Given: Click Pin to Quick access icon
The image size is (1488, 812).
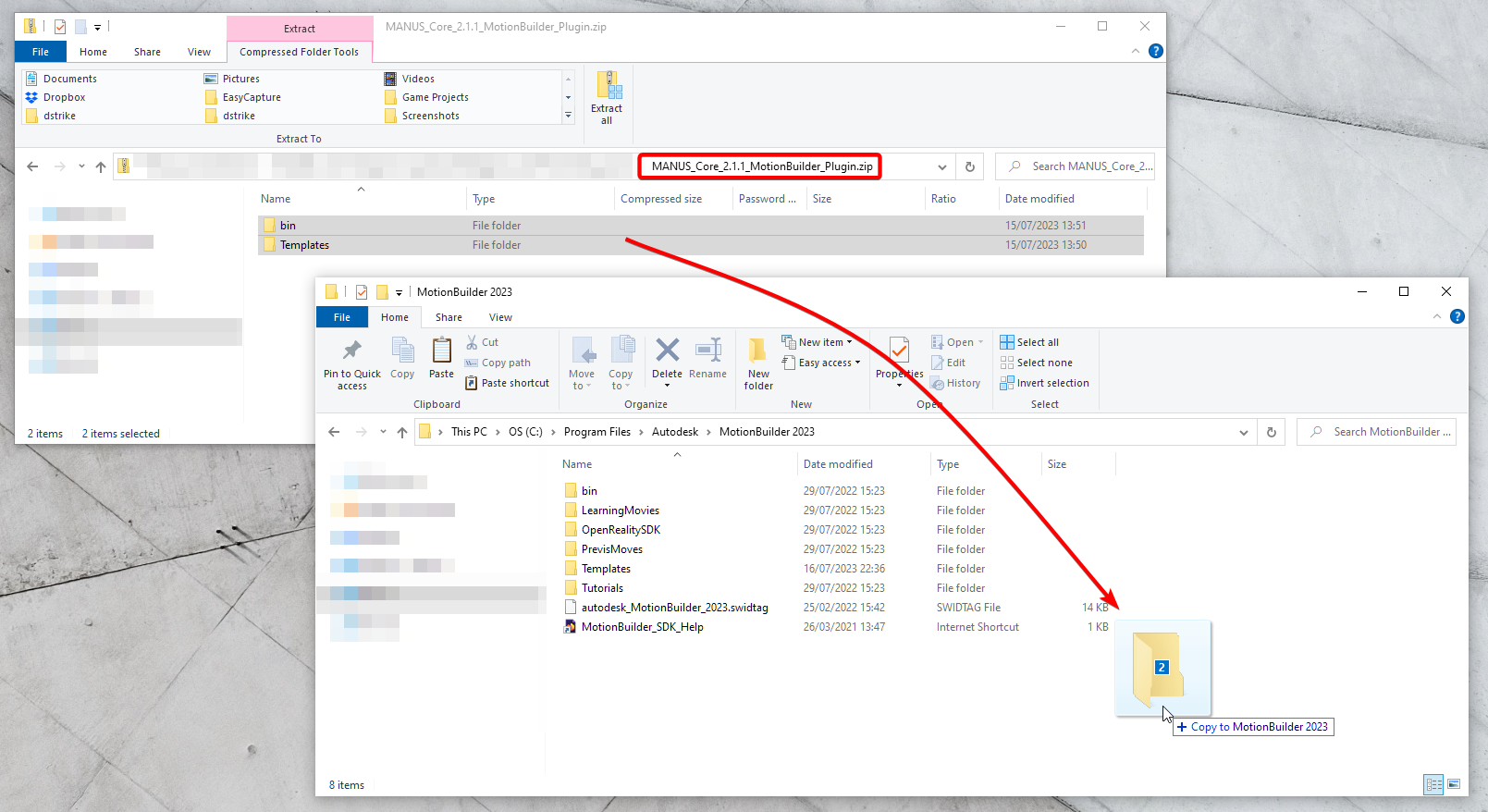Looking at the screenshot, I should 351,363.
